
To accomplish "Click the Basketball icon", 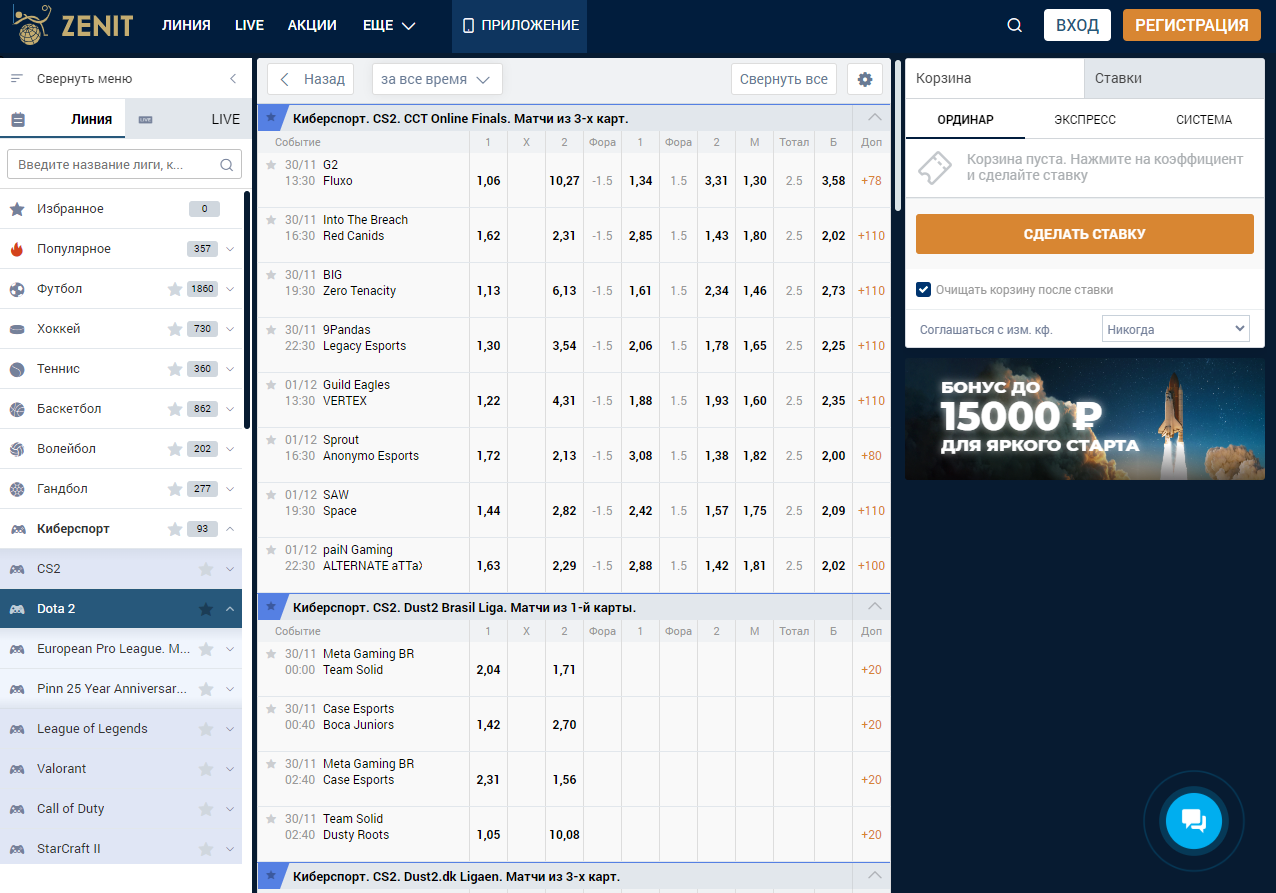I will 17,409.
